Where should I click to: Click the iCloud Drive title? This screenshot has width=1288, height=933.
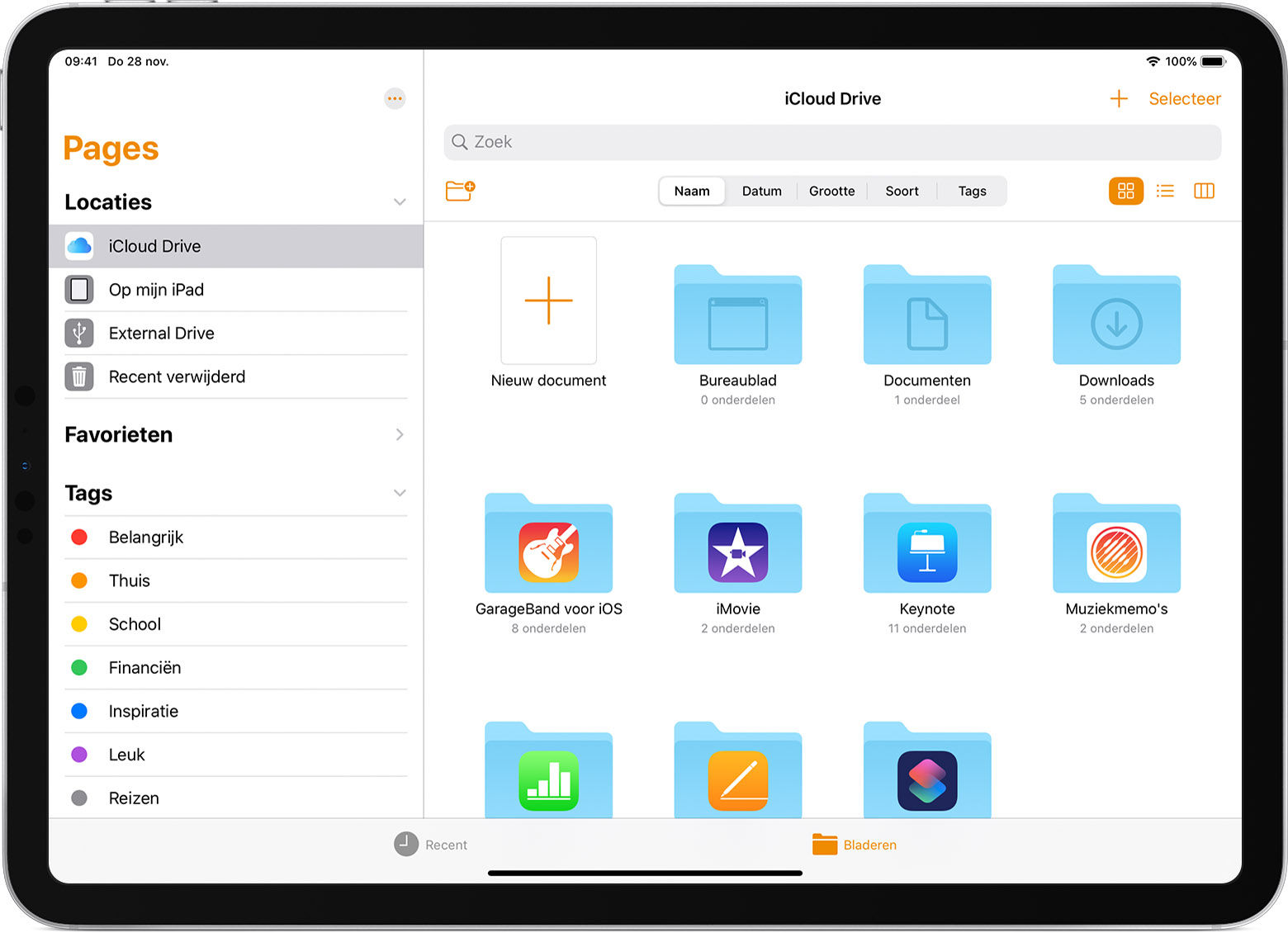832,99
